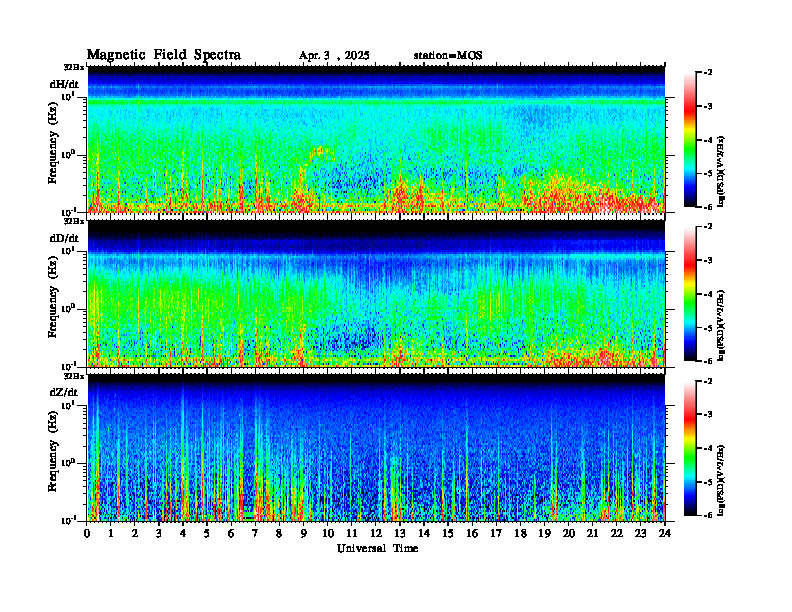792x612 pixels.
Task: Click the dD/dt spectrogram color bar
Action: (690, 294)
